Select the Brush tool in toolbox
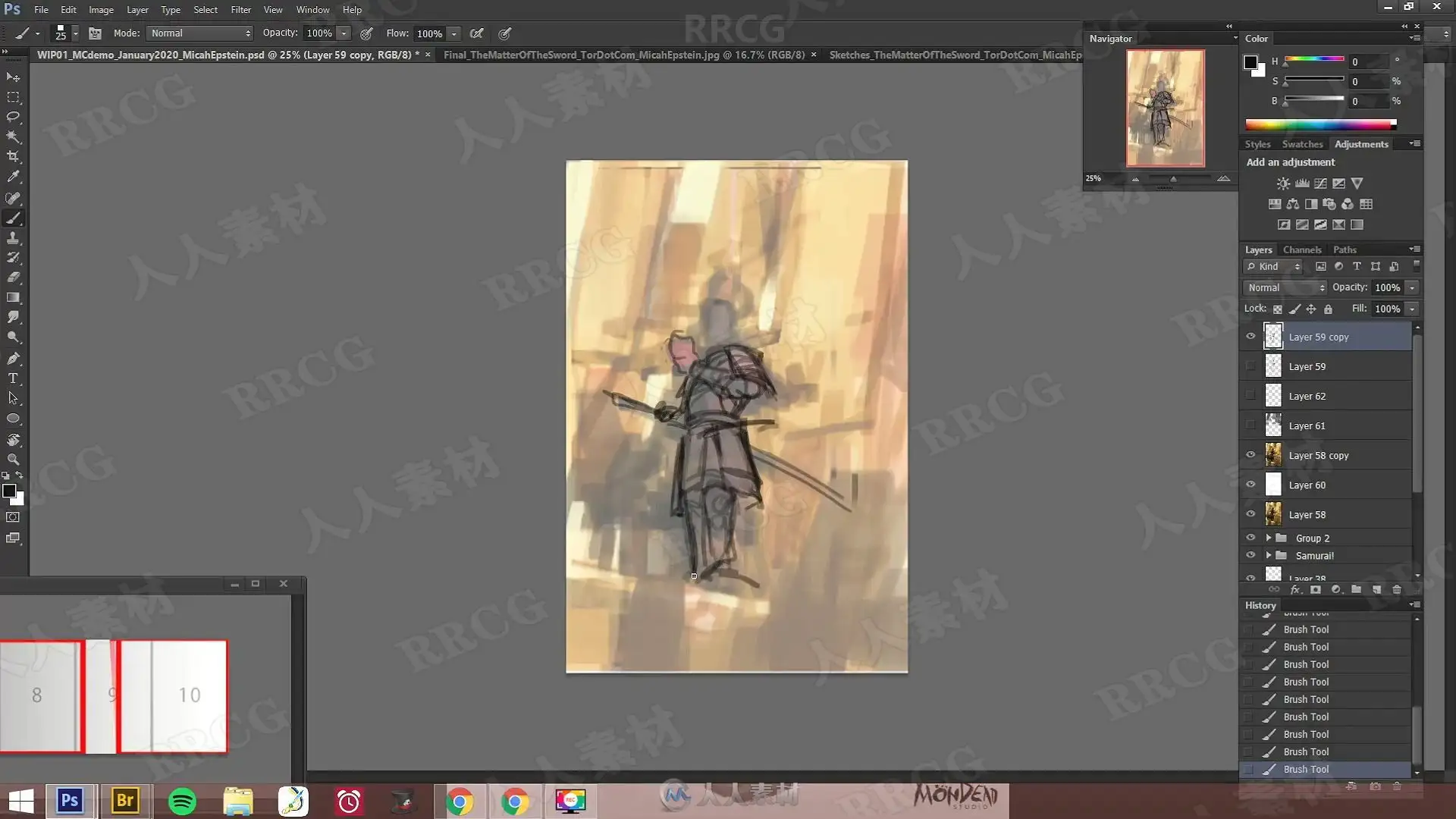Viewport: 1456px width, 819px height. (13, 218)
